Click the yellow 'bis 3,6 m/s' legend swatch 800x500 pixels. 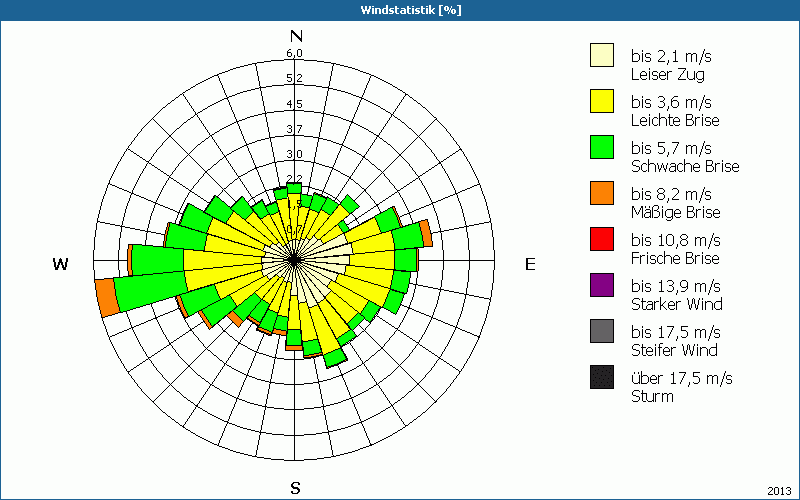pos(602,101)
